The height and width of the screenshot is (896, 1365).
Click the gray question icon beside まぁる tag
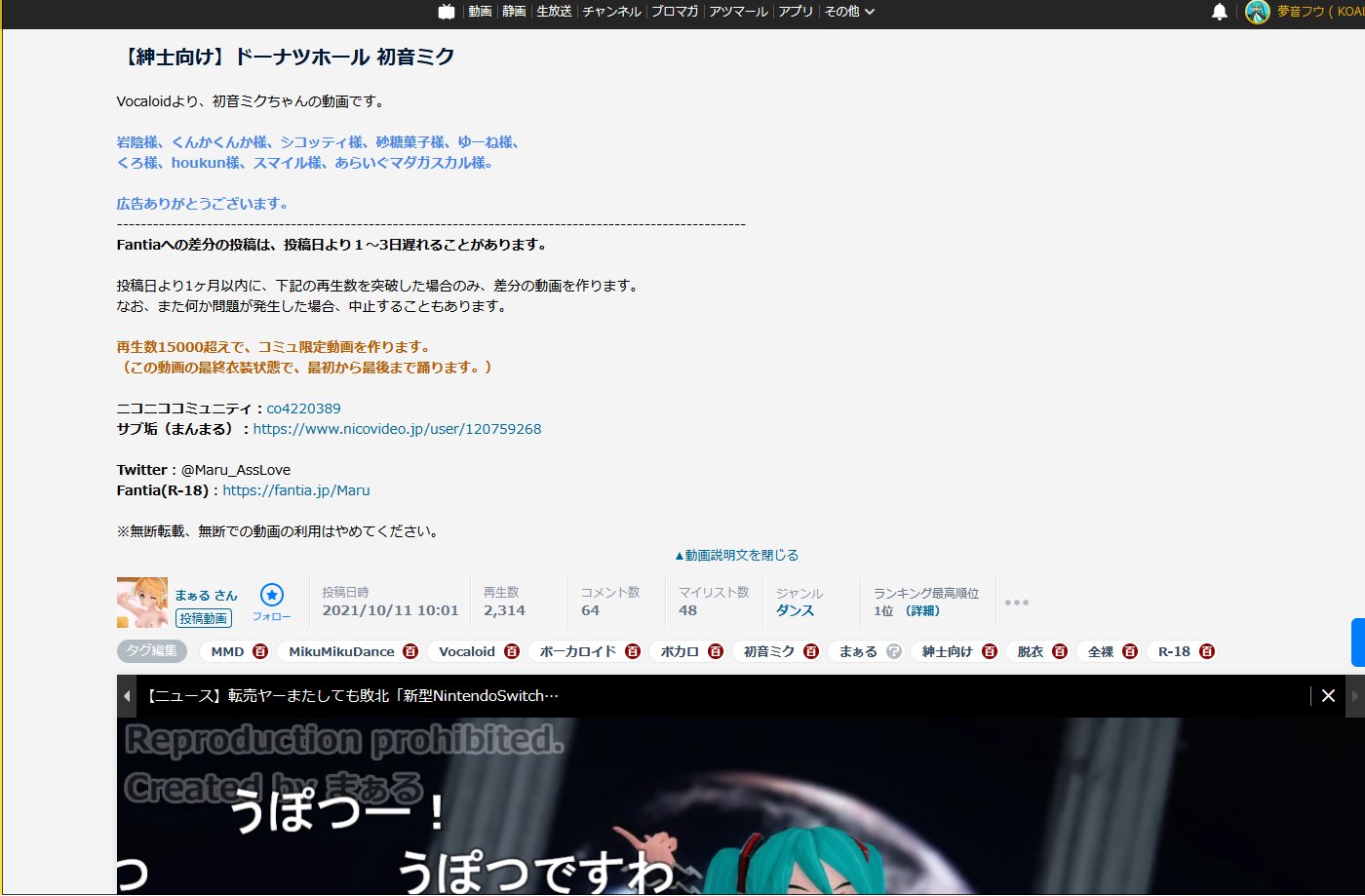tap(893, 651)
